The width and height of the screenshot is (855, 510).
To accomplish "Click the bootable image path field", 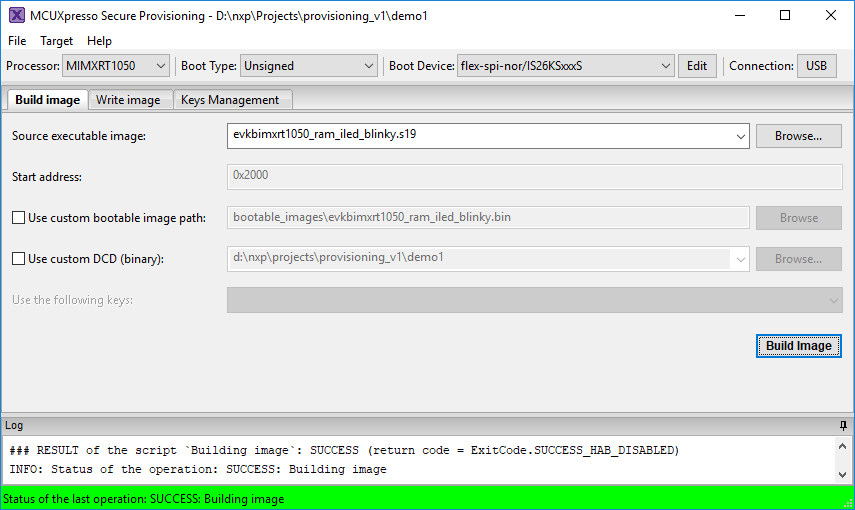I will click(x=488, y=218).
